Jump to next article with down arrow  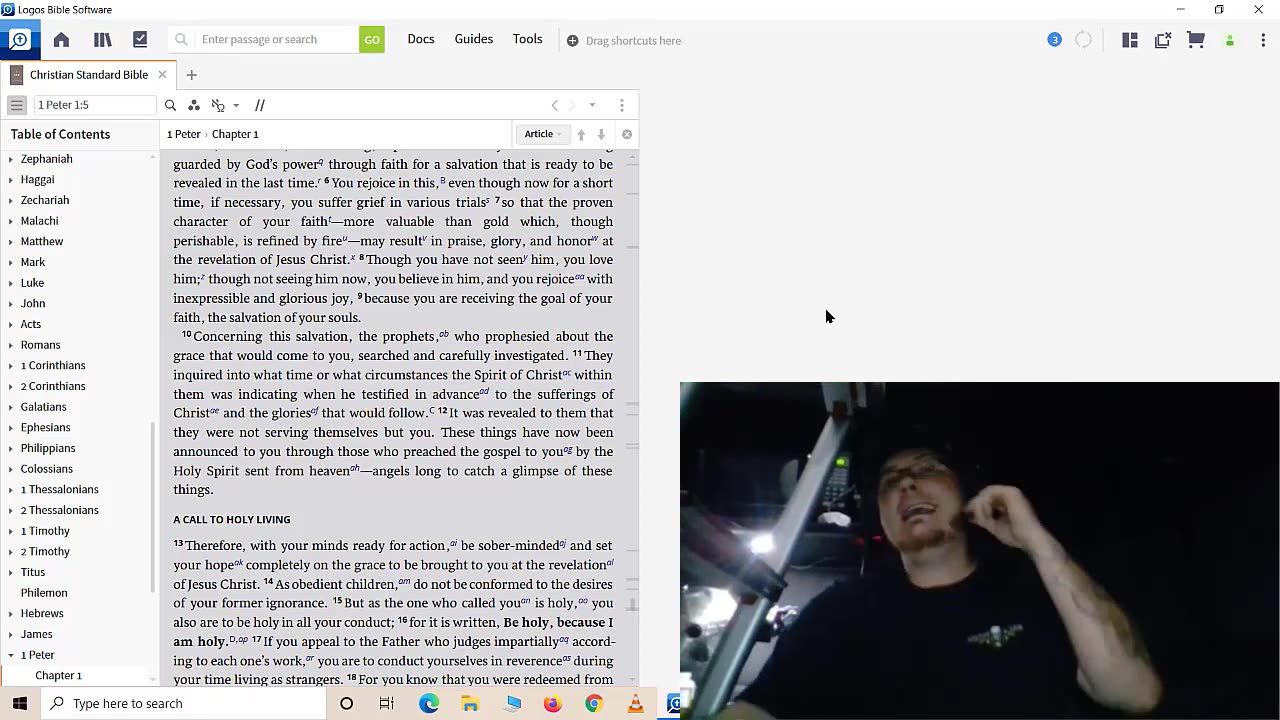[601, 134]
